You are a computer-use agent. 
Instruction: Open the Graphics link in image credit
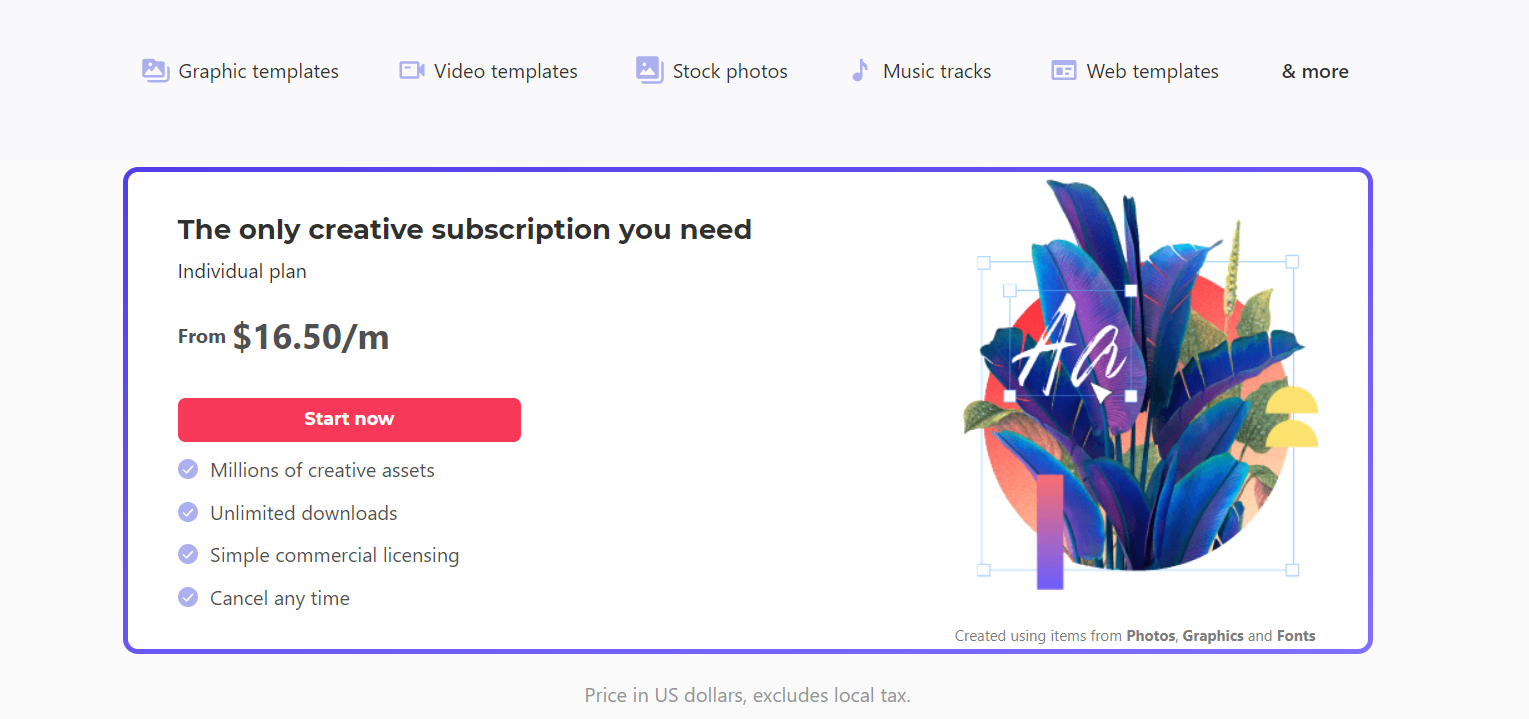pyautogui.click(x=1213, y=636)
